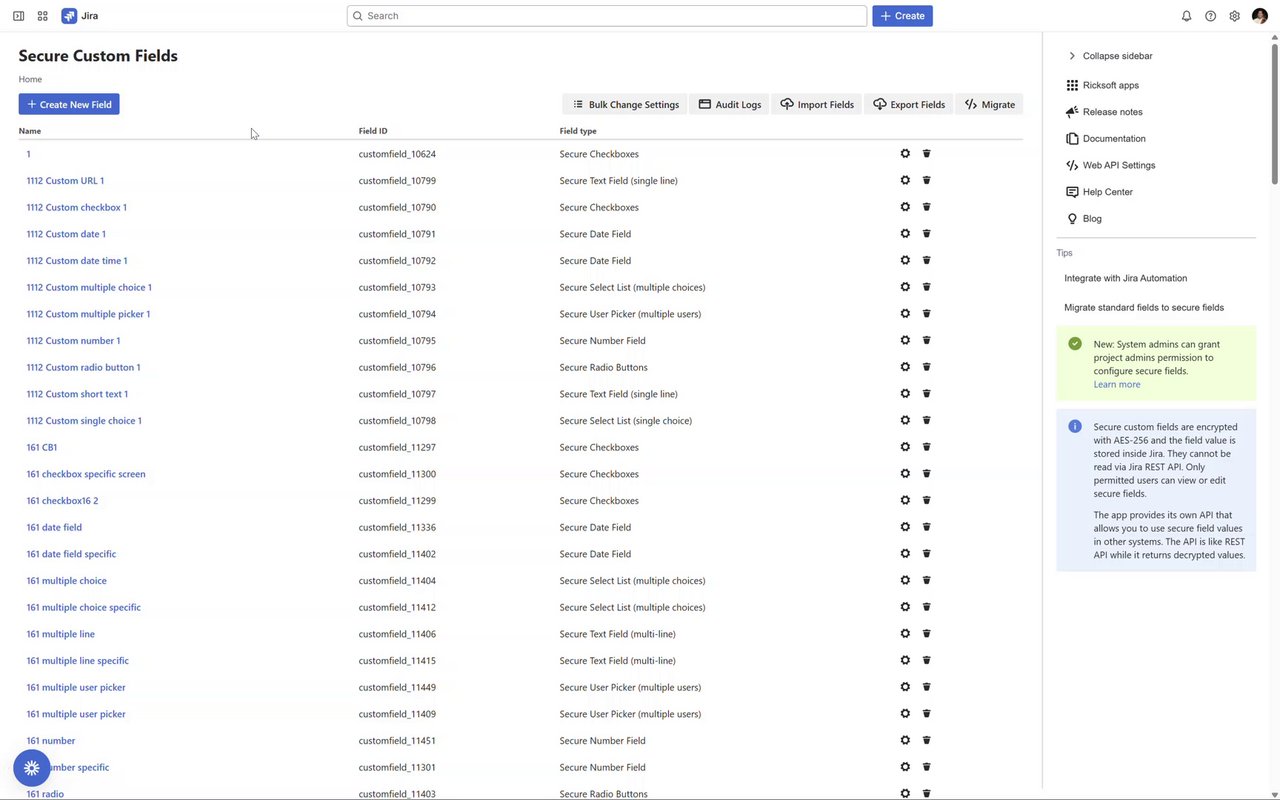Click Create New Field button

pos(69,104)
